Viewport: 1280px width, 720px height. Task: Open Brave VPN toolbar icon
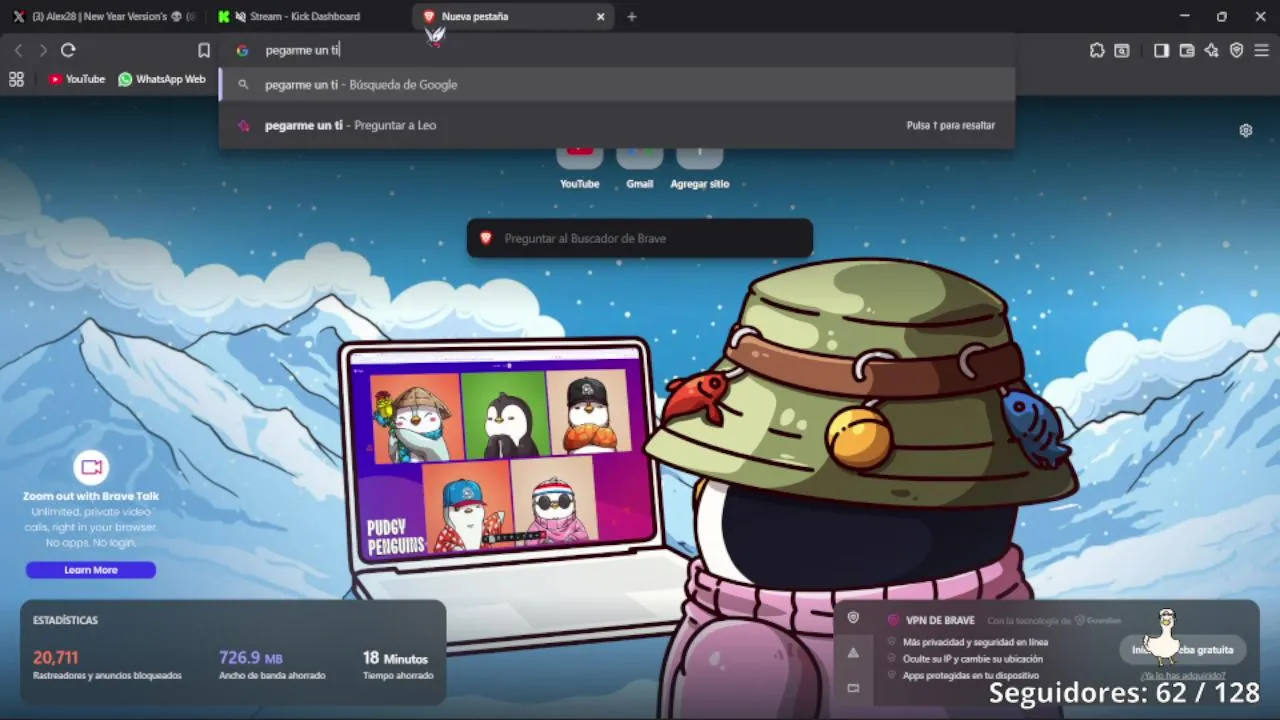point(1237,50)
